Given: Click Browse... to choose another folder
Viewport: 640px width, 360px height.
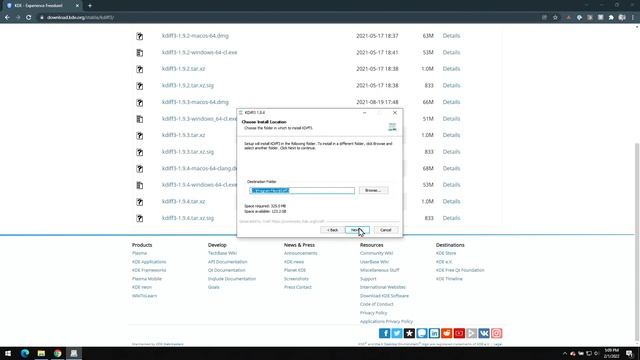Looking at the screenshot, I should point(373,190).
